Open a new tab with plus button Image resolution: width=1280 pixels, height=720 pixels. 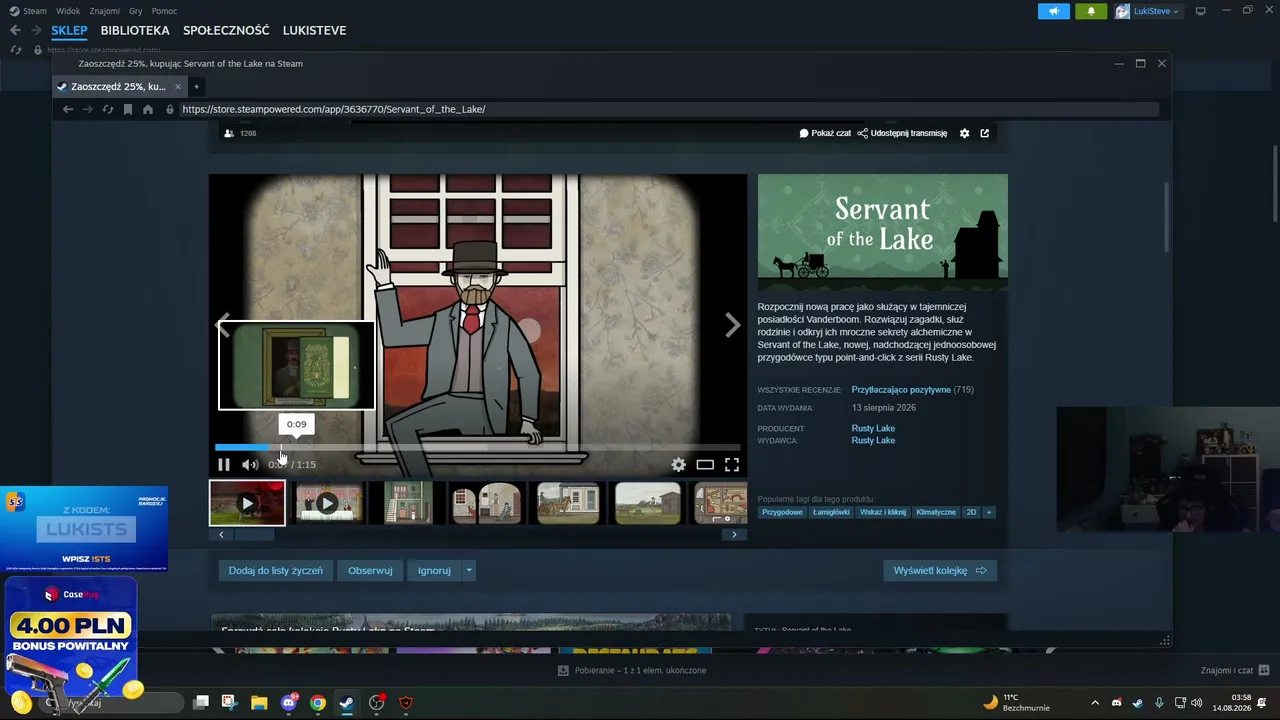point(196,86)
